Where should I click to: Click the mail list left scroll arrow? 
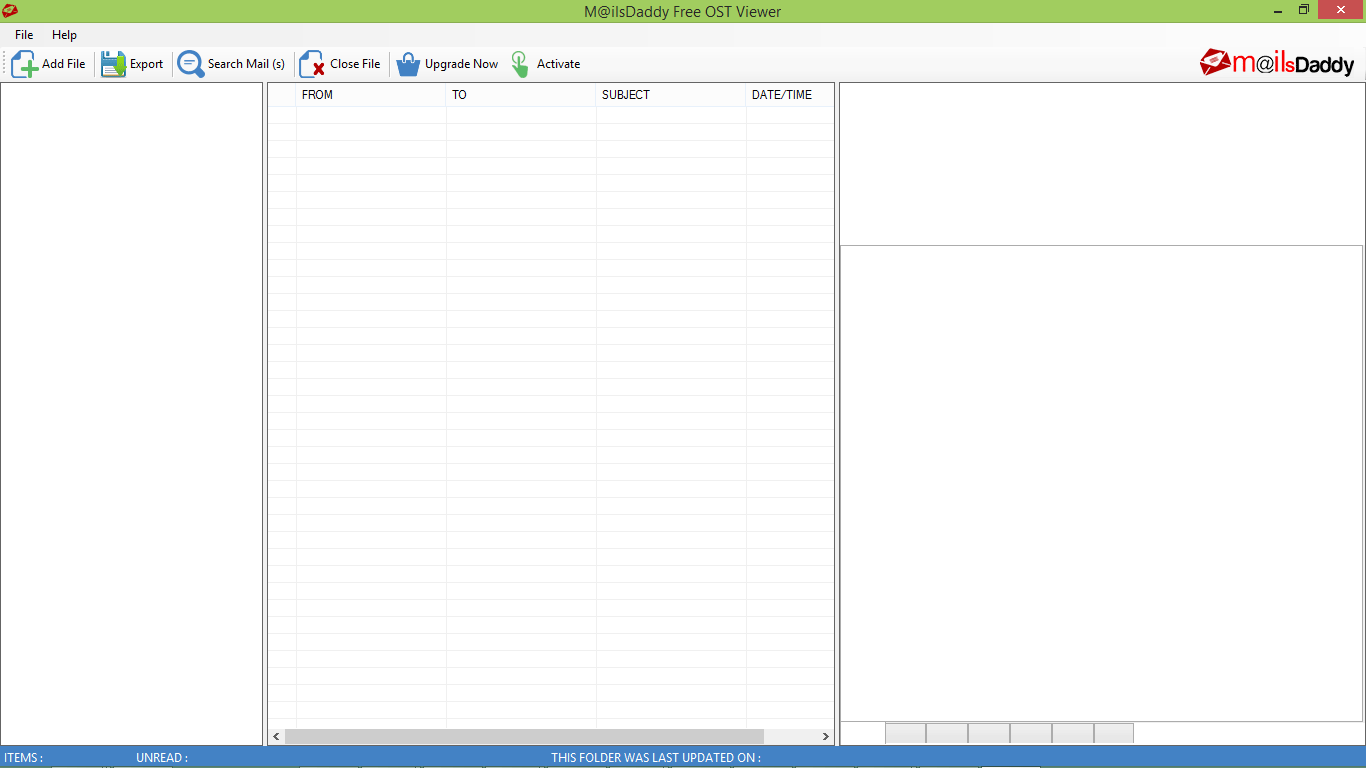[x=276, y=736]
